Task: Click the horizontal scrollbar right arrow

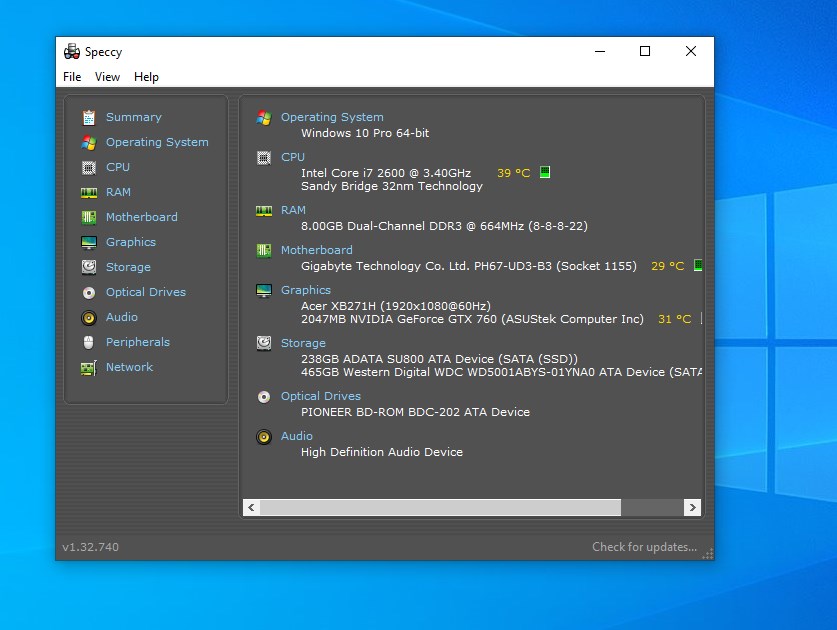Action: [x=692, y=508]
